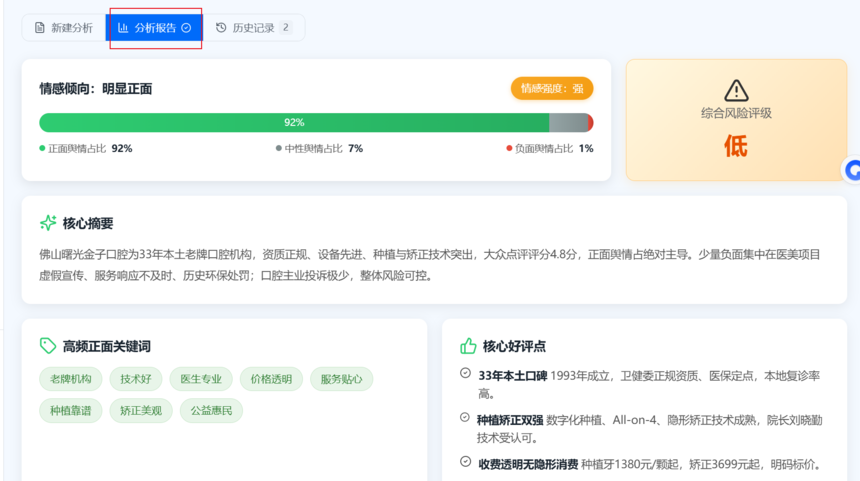The height and width of the screenshot is (481, 860).
Task: Select the 技术好 keyword tag
Action: click(135, 379)
